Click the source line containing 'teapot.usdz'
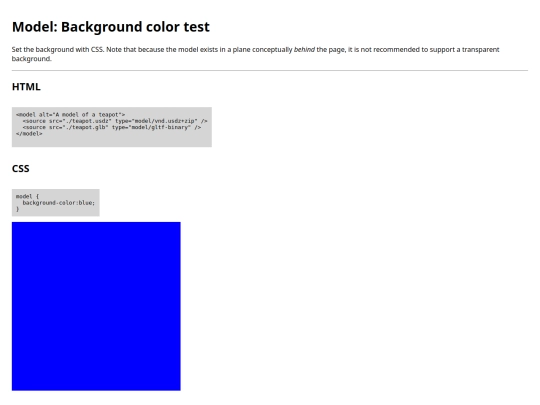Image resolution: width=540 pixels, height=405 pixels. 115,121
